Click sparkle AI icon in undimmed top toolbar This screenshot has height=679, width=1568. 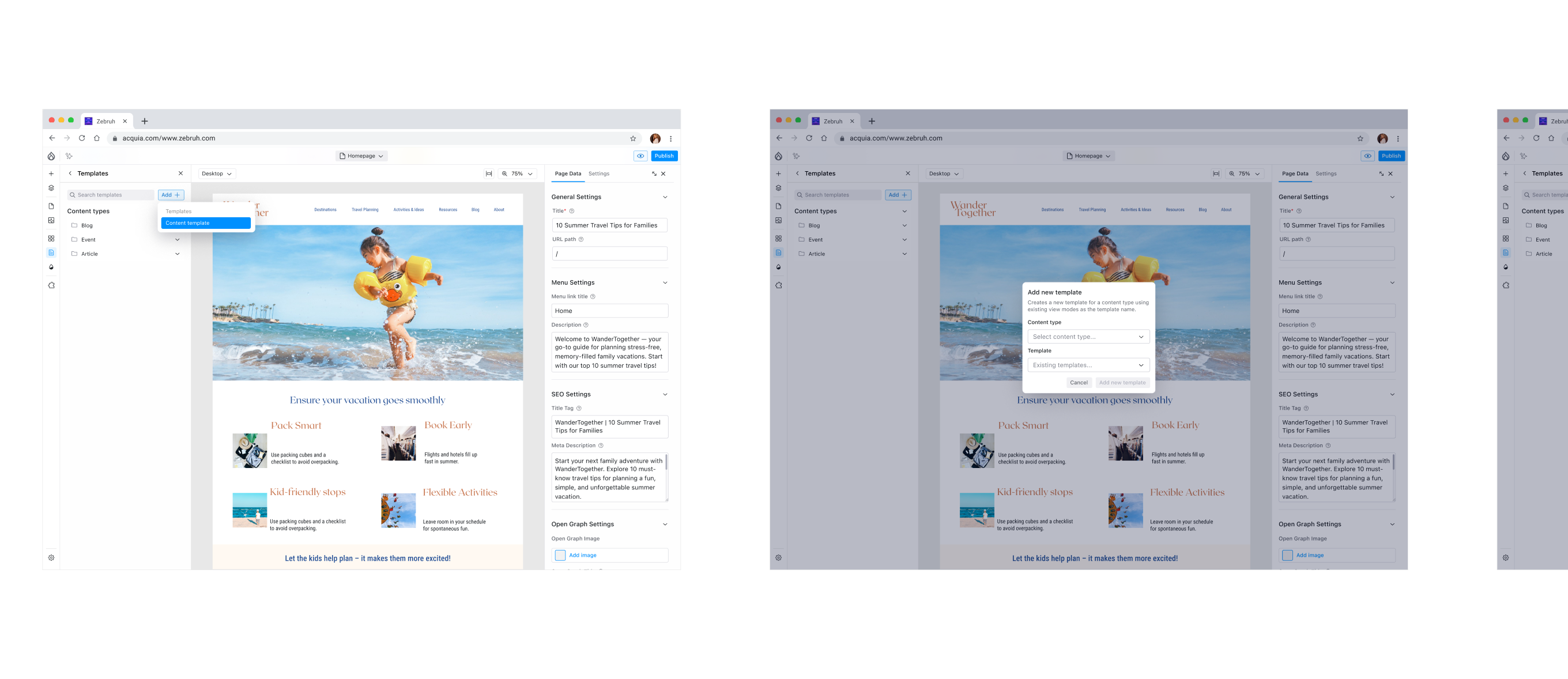tap(69, 156)
